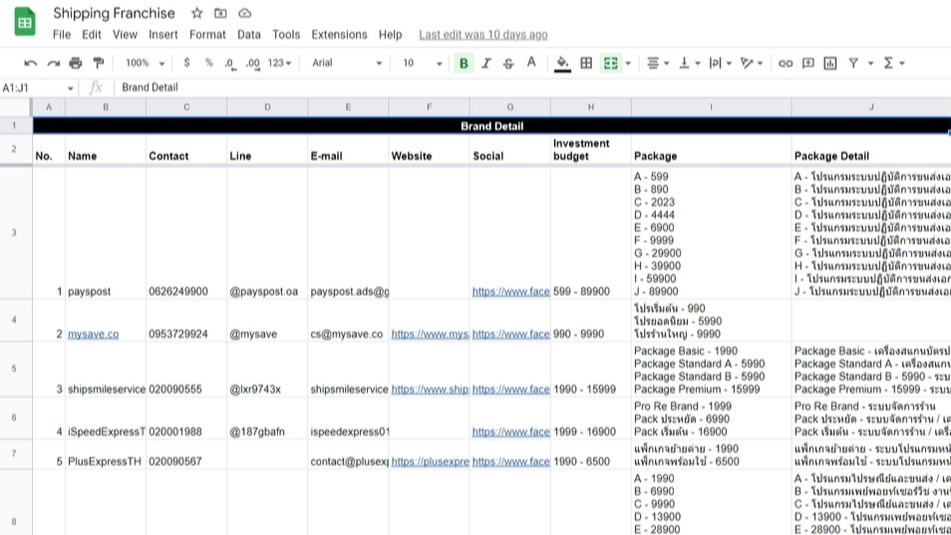Create a filter
Viewport: 951px width, 535px height.
tap(853, 63)
